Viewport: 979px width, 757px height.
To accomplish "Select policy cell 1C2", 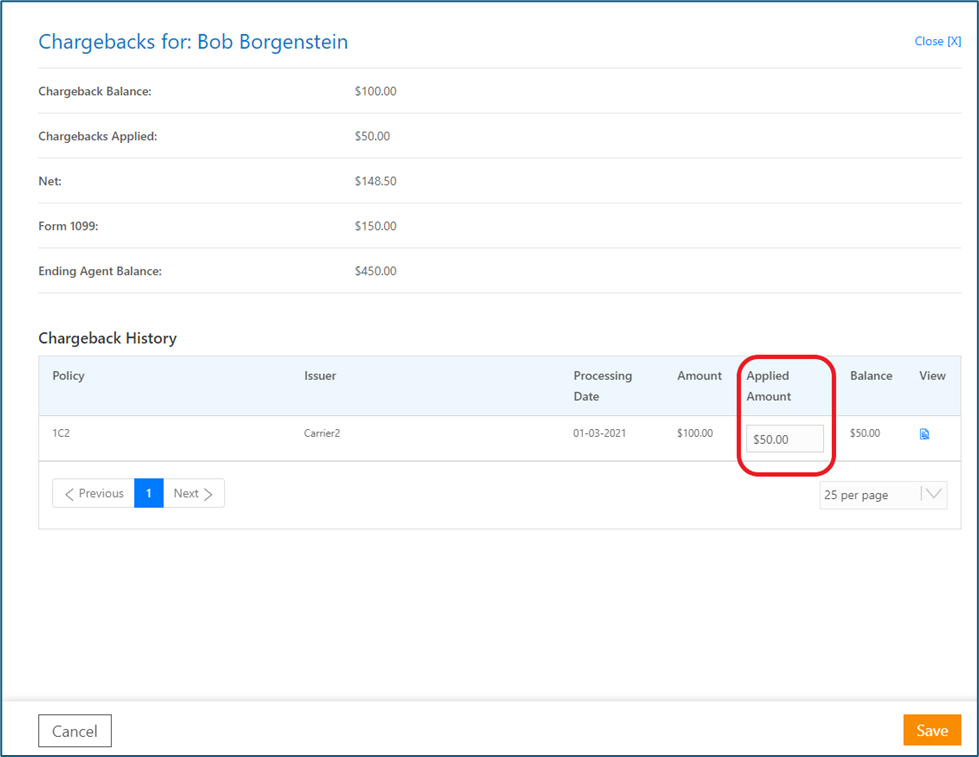I will coord(61,433).
